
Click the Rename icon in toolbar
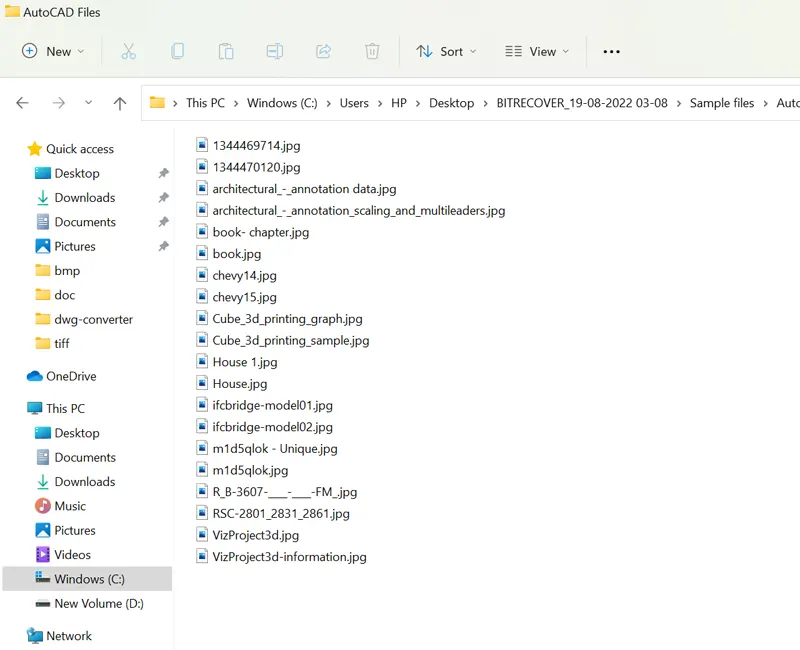[275, 51]
